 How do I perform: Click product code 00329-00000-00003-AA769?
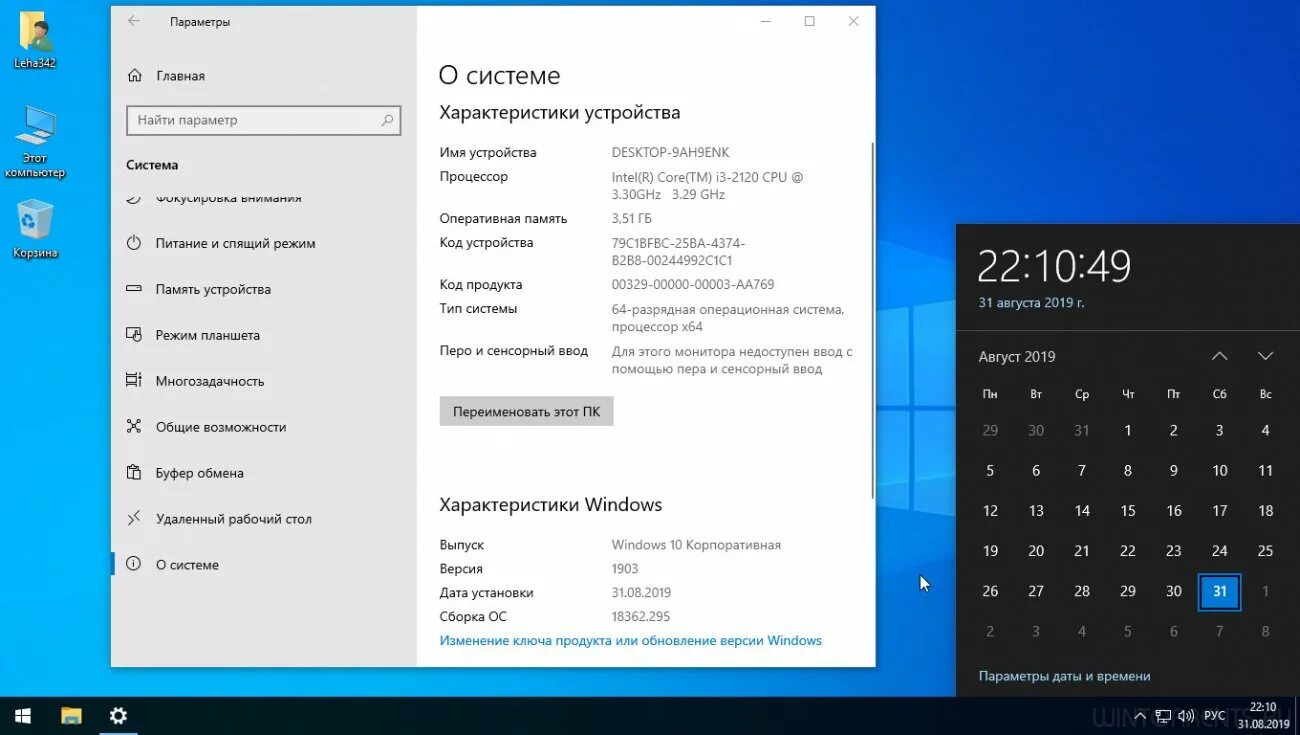tap(693, 285)
